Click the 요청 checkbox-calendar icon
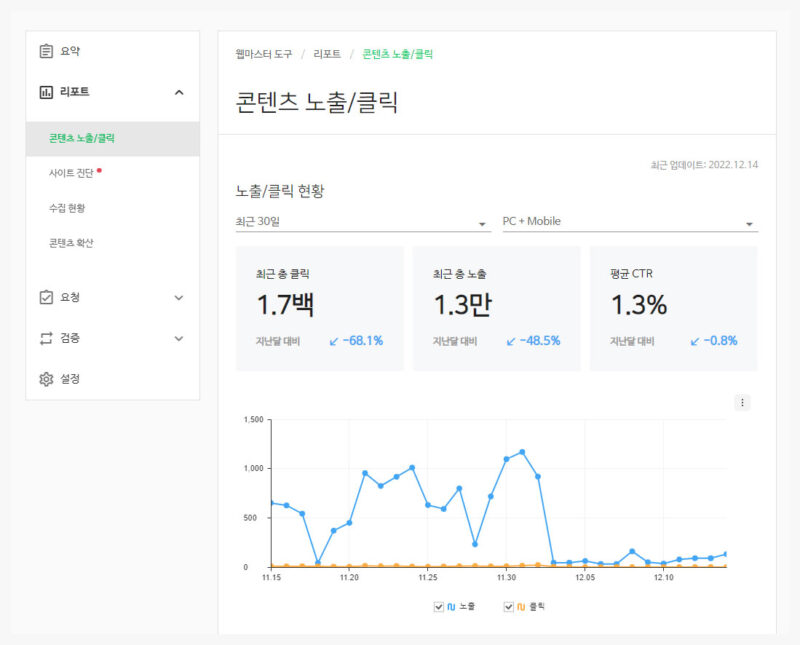 point(46,297)
